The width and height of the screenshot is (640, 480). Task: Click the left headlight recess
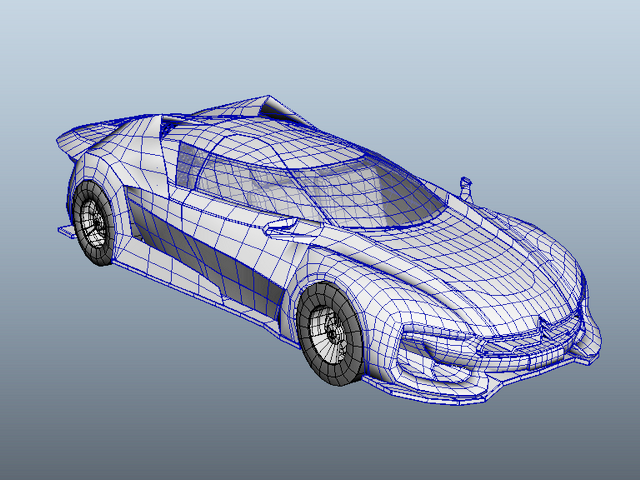click(x=437, y=347)
